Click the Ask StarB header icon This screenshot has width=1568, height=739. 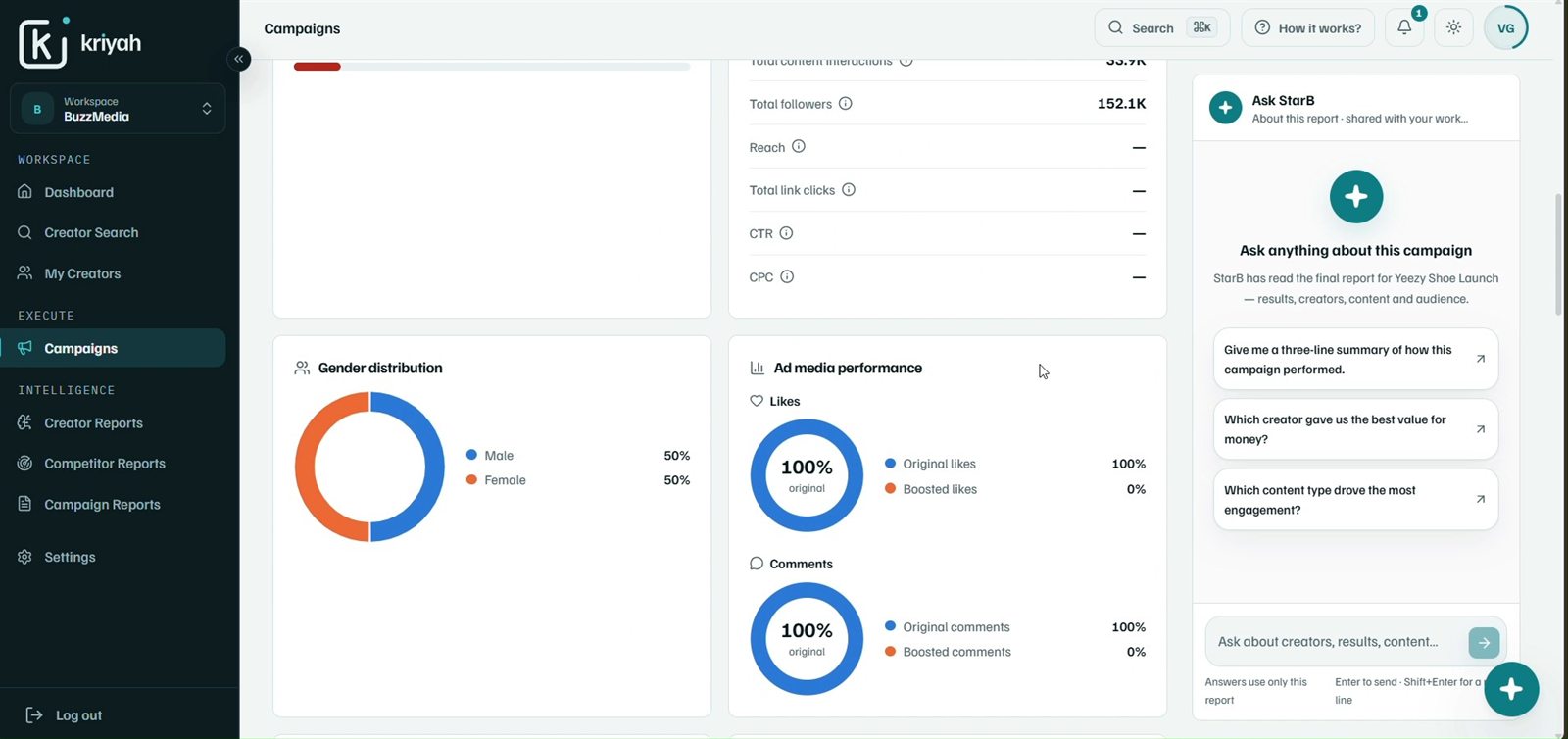[x=1225, y=108]
